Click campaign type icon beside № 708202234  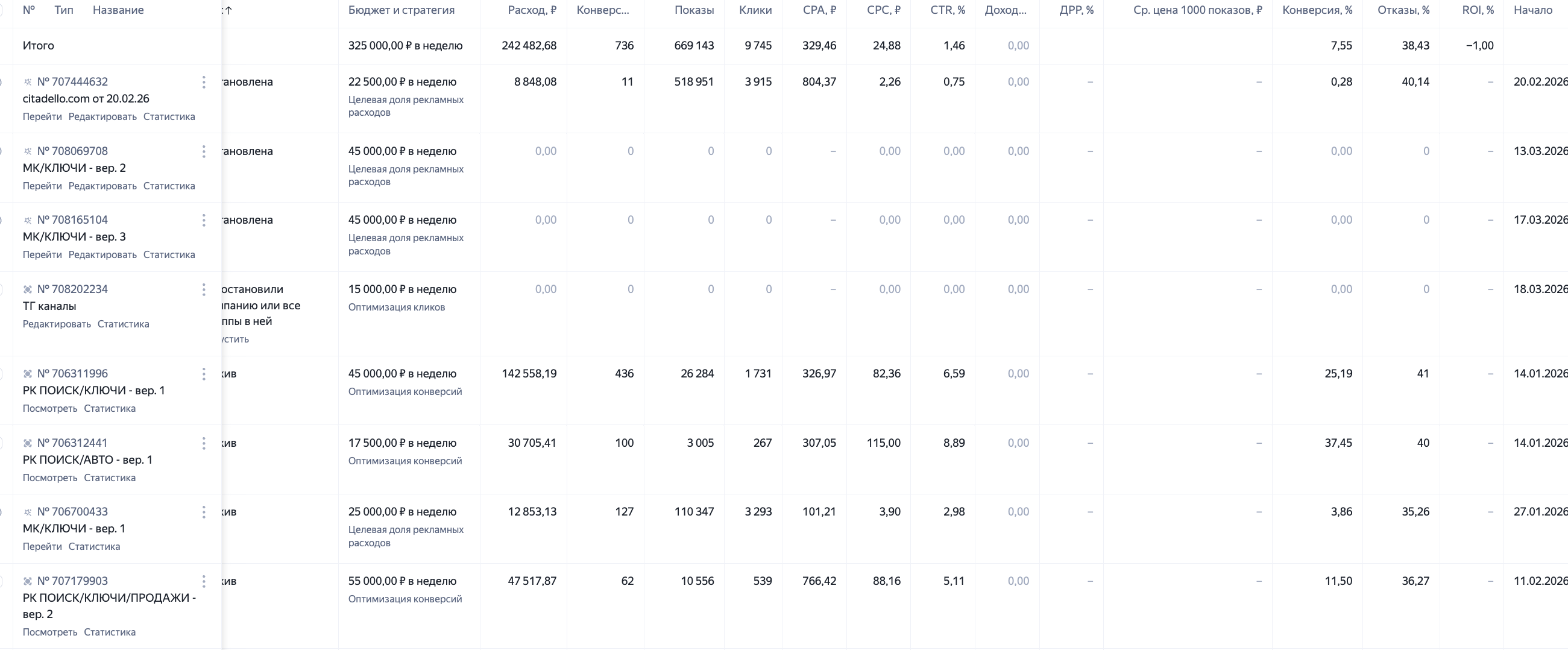click(27, 289)
